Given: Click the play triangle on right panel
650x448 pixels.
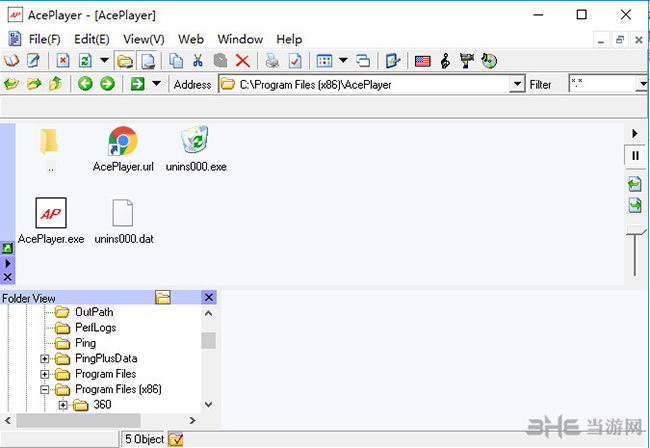Looking at the screenshot, I should [x=635, y=133].
